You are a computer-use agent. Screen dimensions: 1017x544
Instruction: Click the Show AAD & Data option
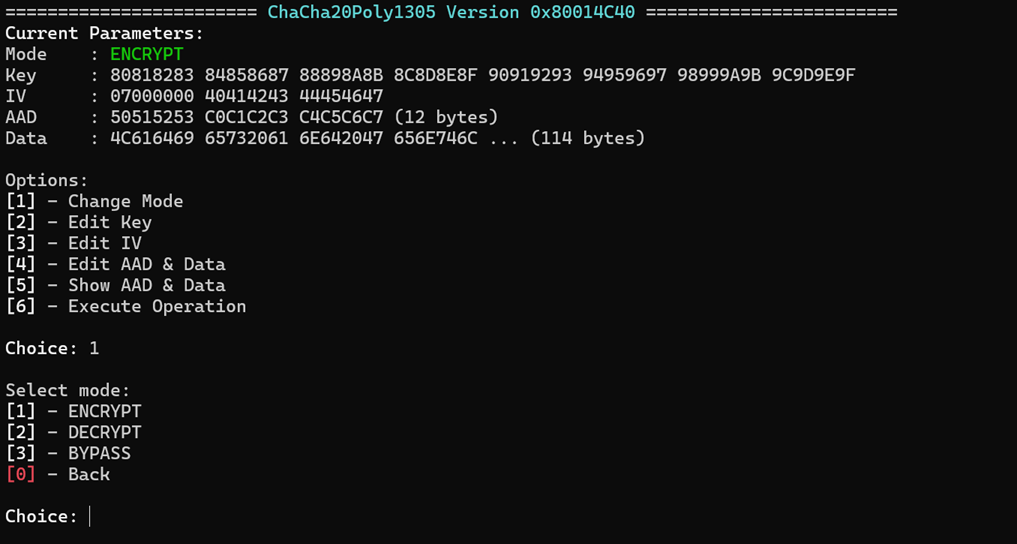[x=115, y=285]
